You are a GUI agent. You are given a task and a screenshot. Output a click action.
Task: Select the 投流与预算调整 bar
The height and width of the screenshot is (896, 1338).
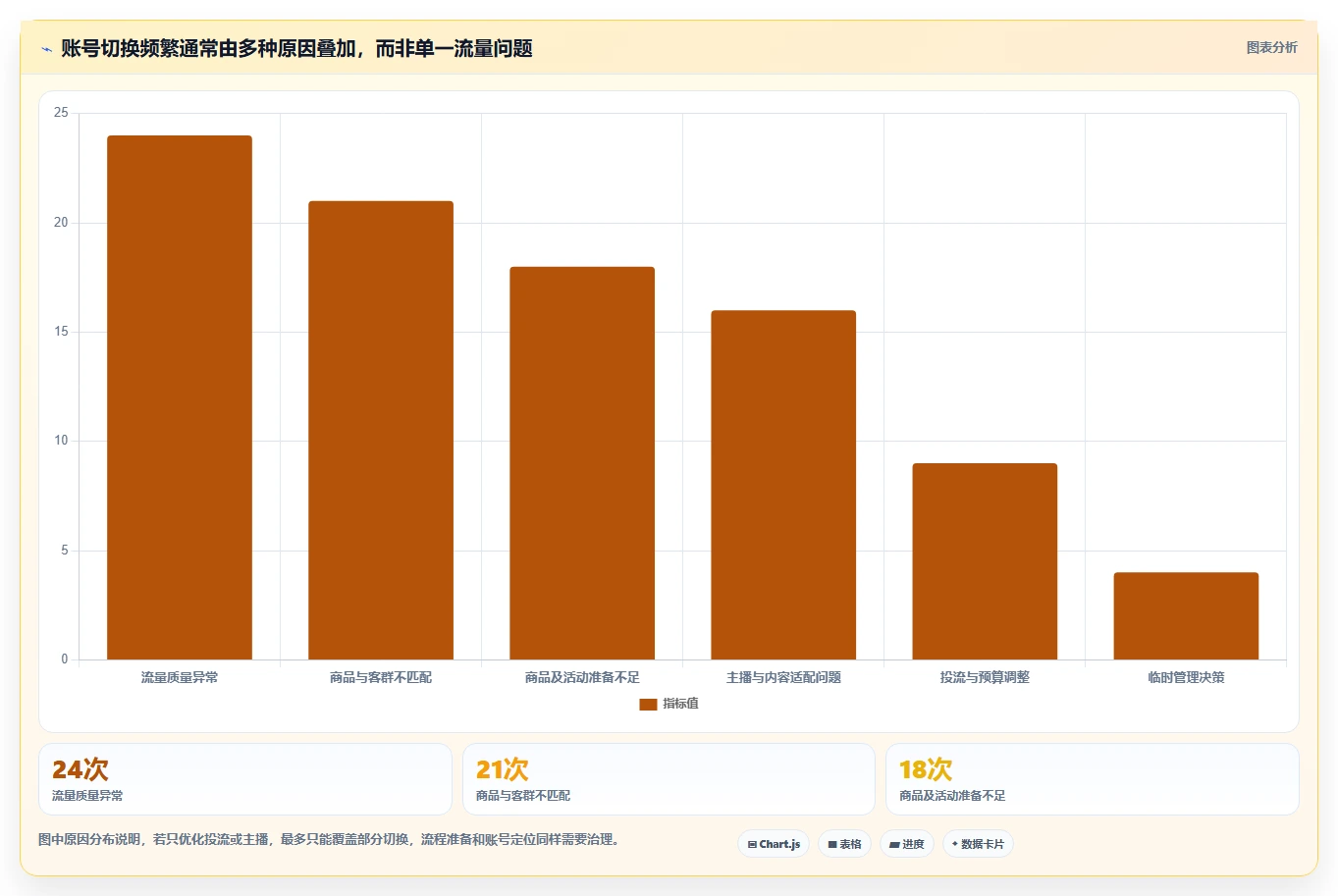tap(985, 561)
